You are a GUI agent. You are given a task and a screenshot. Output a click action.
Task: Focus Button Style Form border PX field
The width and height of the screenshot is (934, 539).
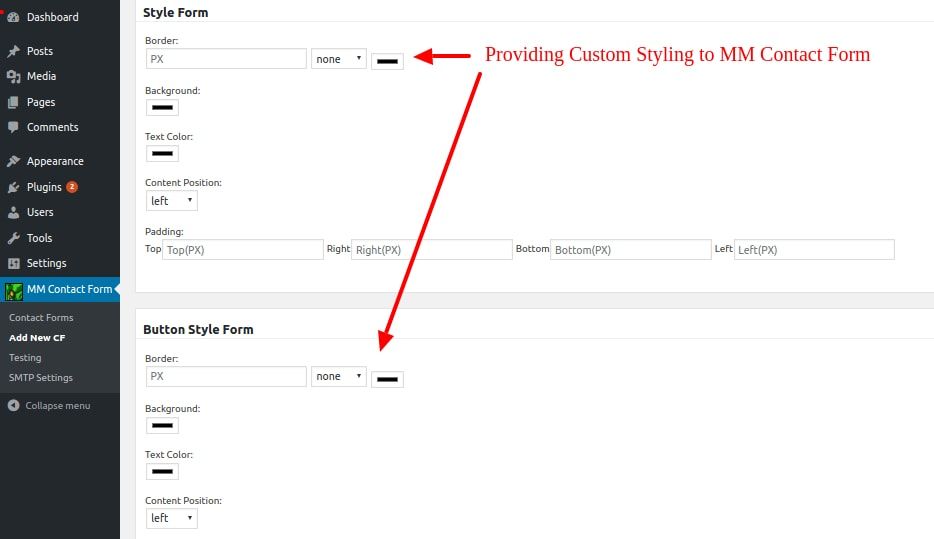coord(226,376)
